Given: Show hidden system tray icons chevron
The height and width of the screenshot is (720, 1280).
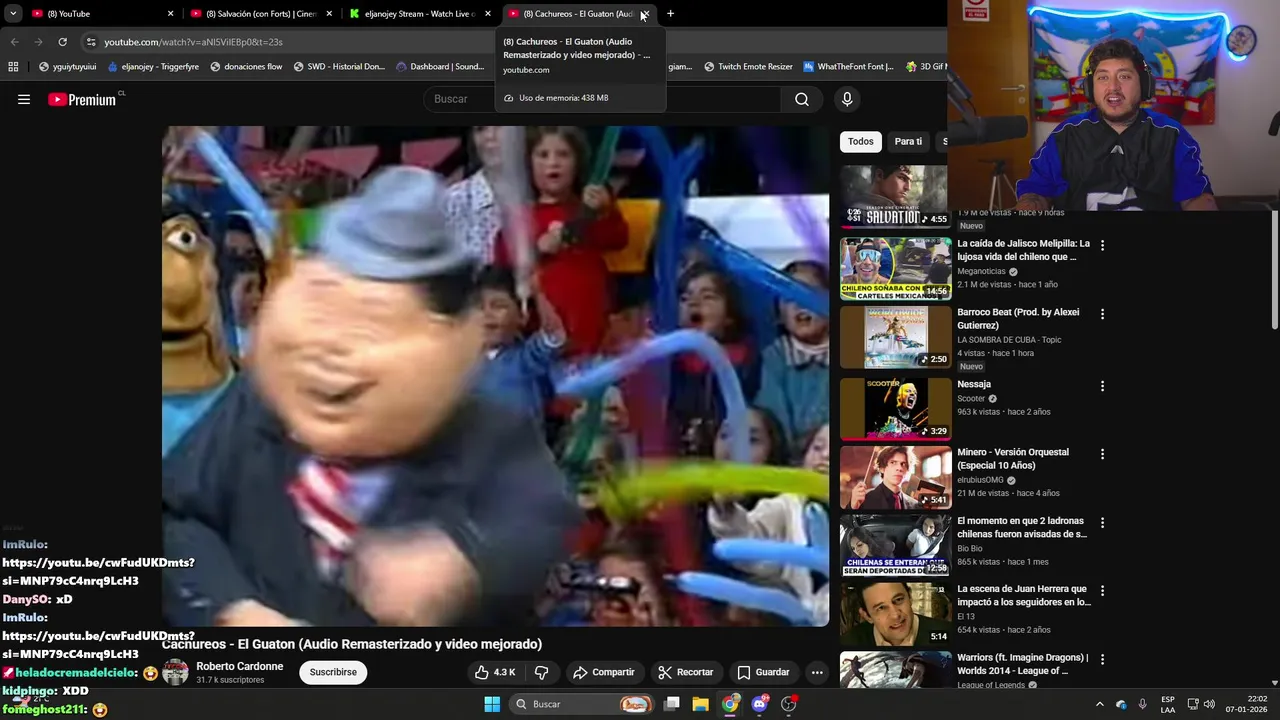Looking at the screenshot, I should pyautogui.click(x=1099, y=704).
